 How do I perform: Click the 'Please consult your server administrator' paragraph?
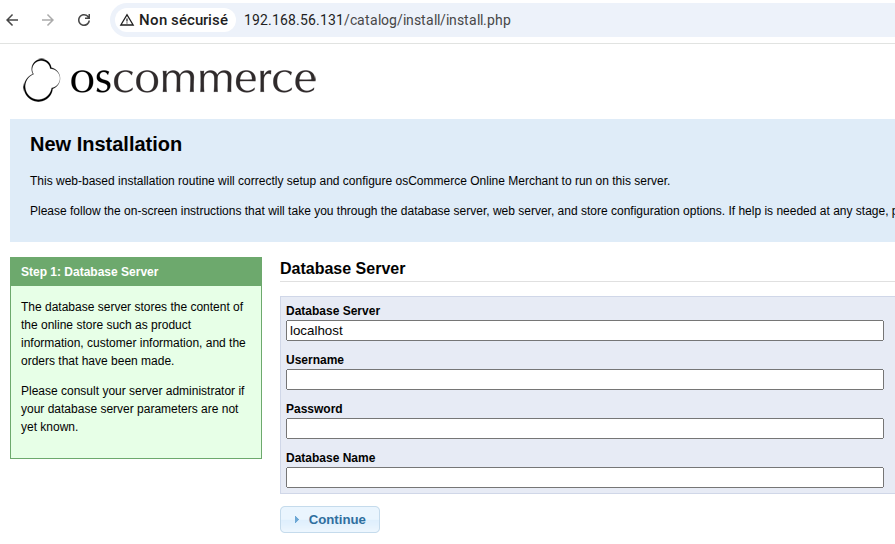[x=132, y=409]
